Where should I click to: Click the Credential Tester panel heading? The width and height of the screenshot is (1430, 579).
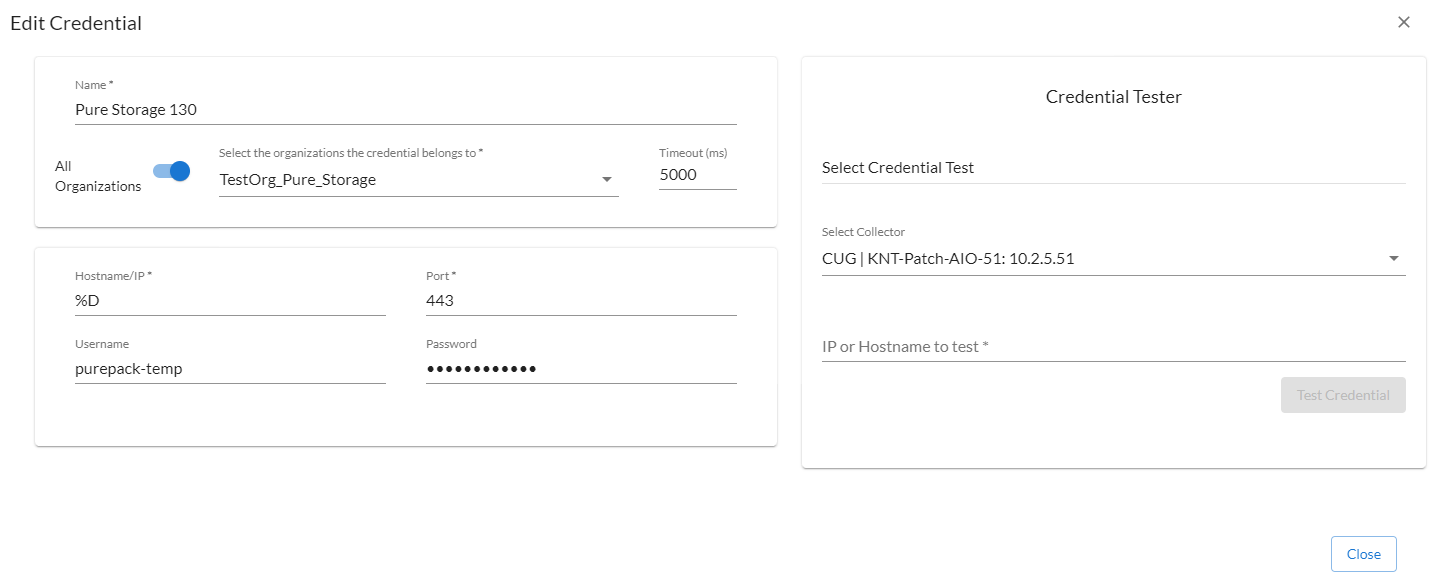pyautogui.click(x=1113, y=97)
